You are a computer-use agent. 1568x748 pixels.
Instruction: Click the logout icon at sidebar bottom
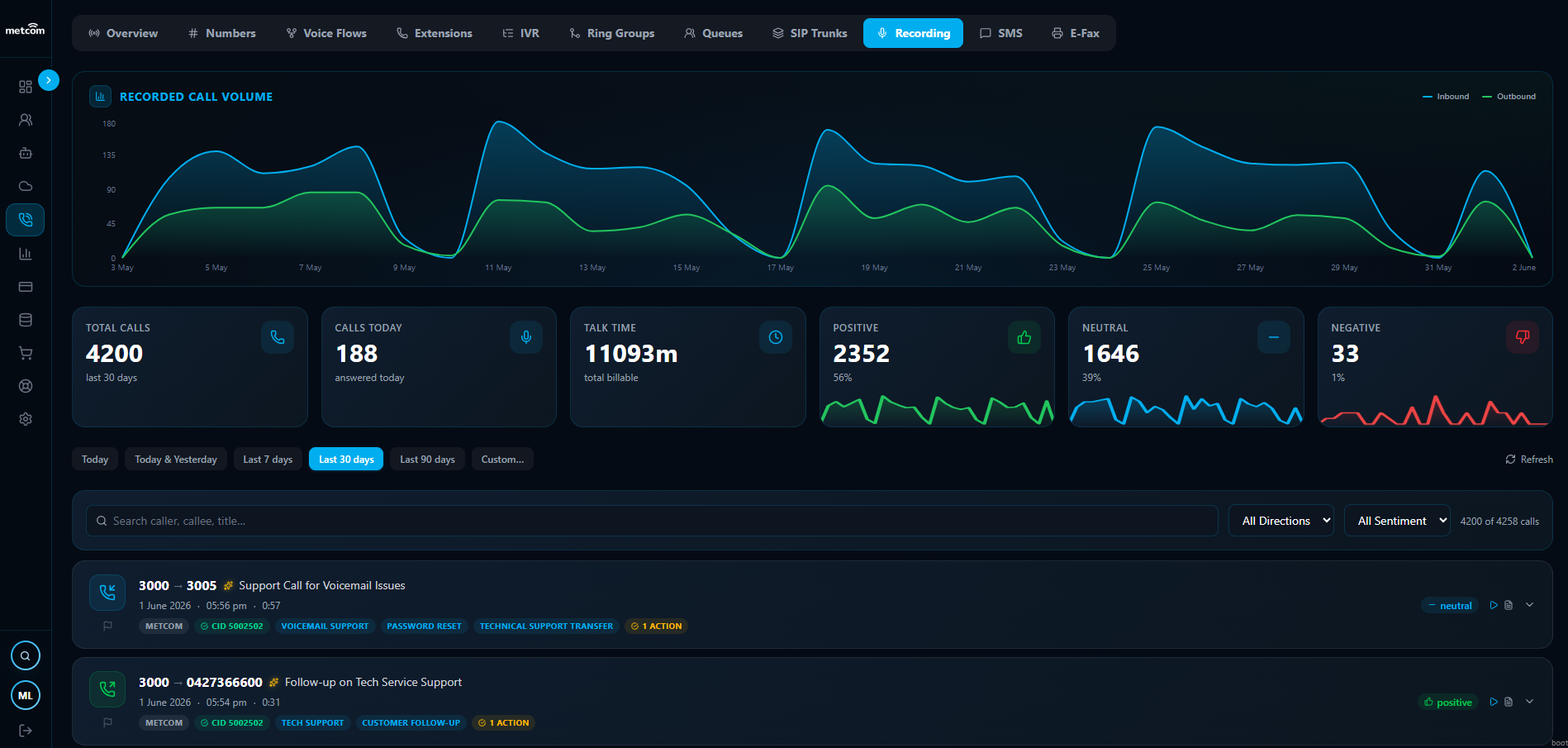click(26, 731)
